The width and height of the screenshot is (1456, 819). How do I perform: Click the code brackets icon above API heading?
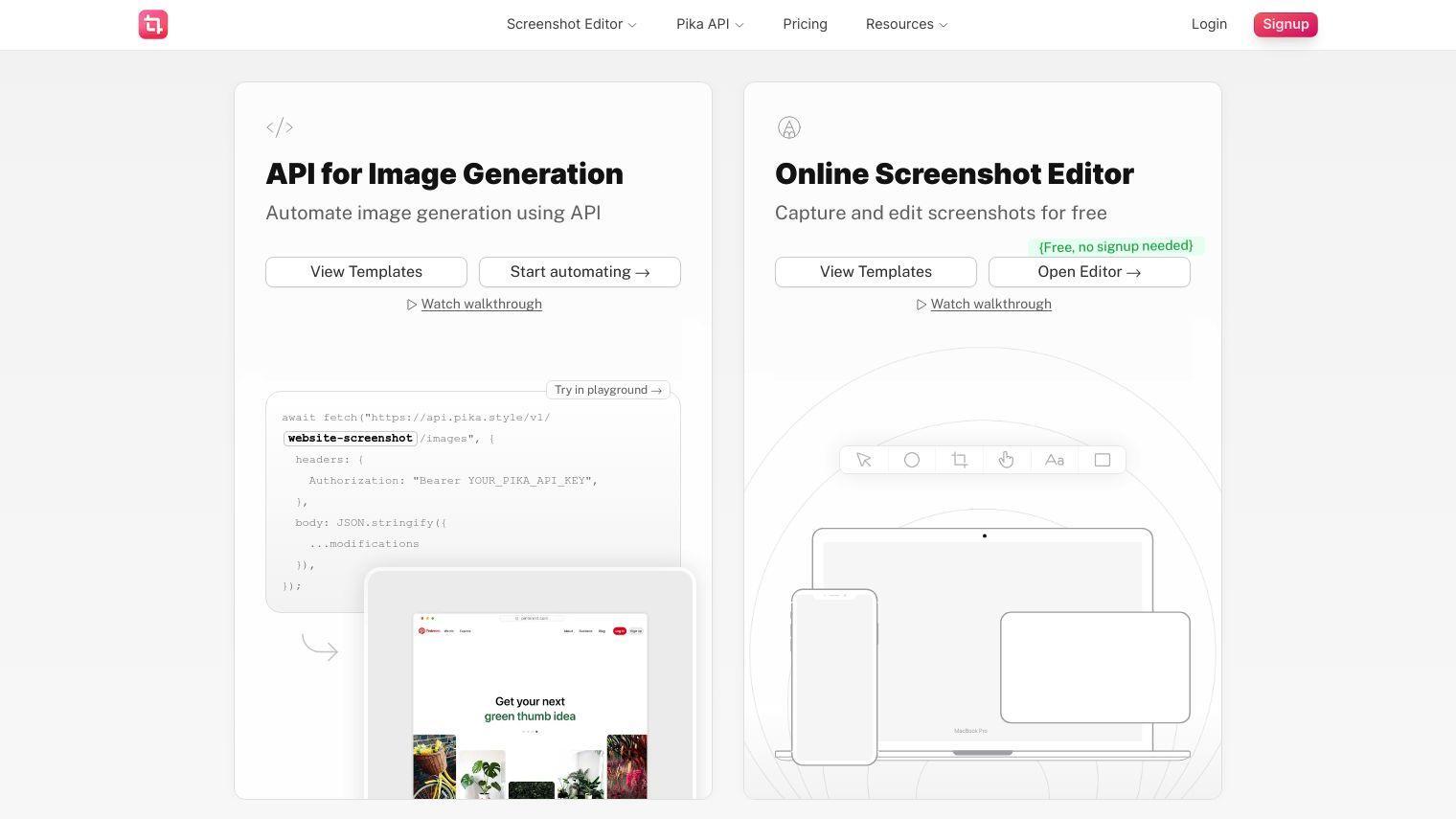pyautogui.click(x=280, y=127)
